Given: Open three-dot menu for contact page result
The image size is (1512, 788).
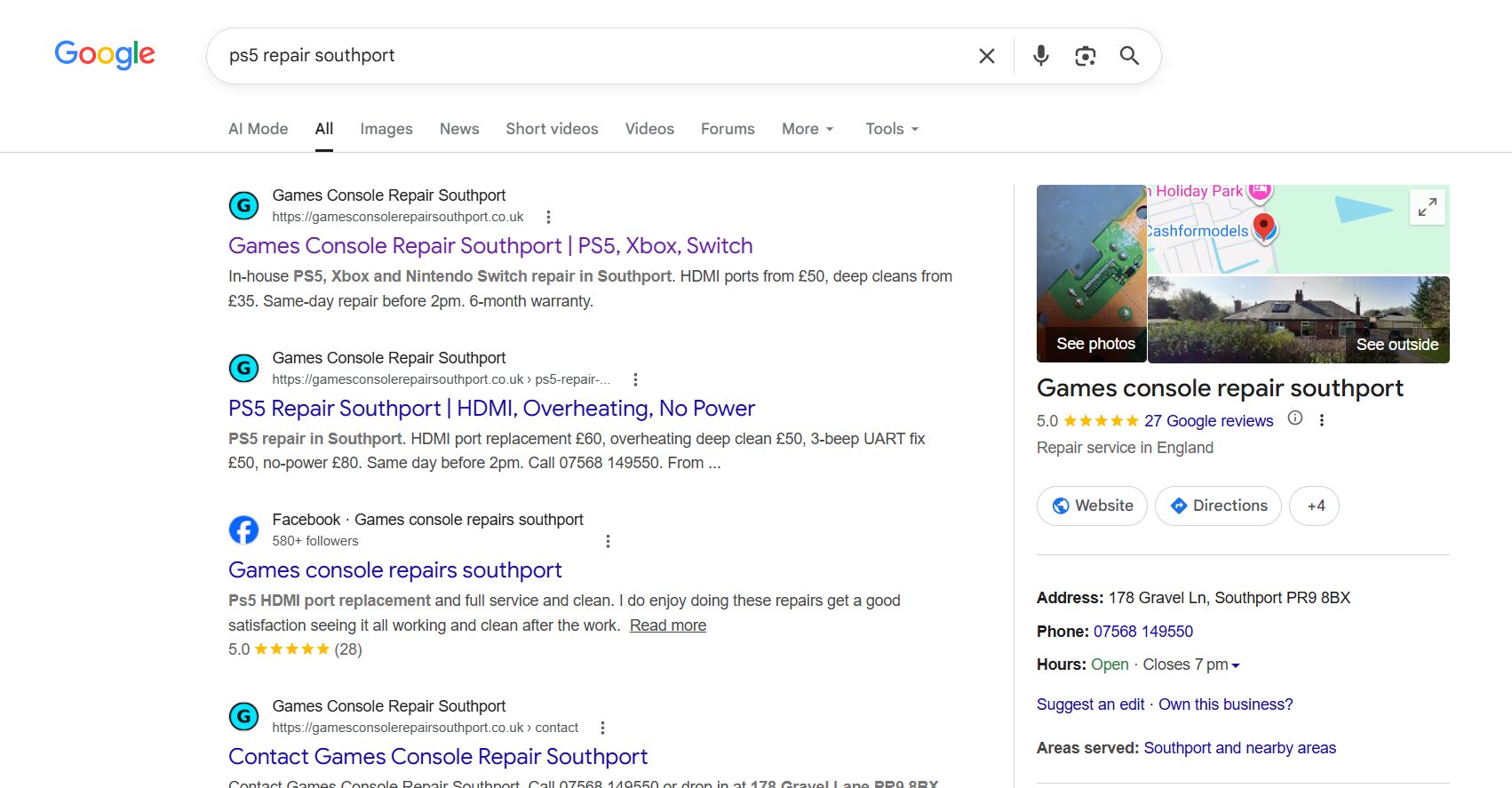Looking at the screenshot, I should coord(602,728).
